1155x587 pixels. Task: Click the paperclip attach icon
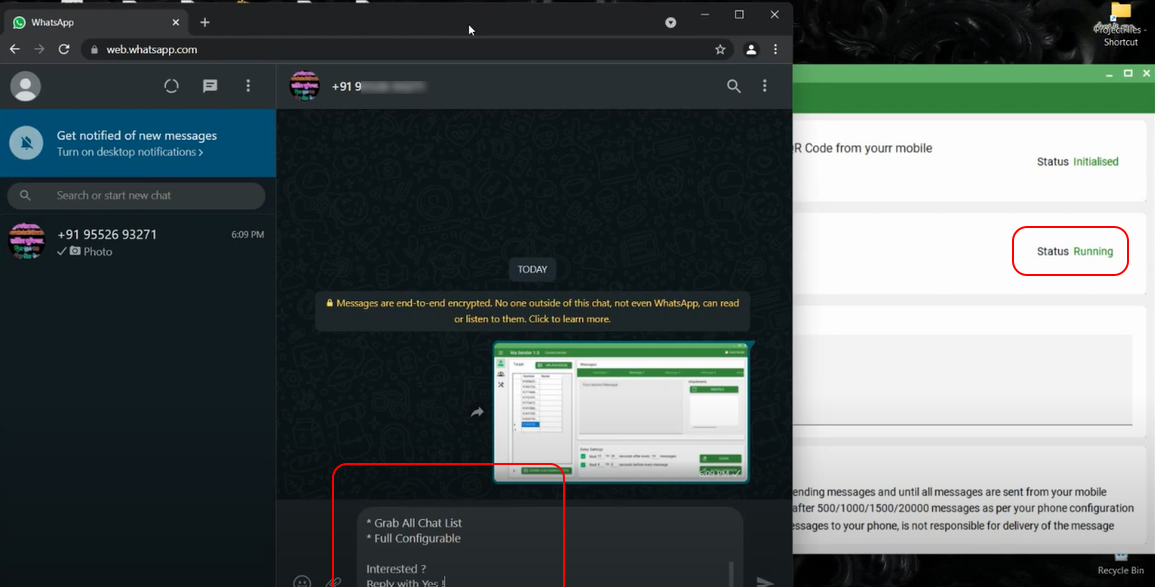334,581
